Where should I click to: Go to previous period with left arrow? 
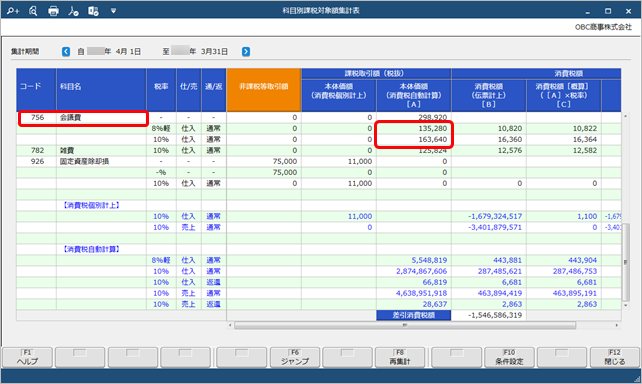click(66, 52)
